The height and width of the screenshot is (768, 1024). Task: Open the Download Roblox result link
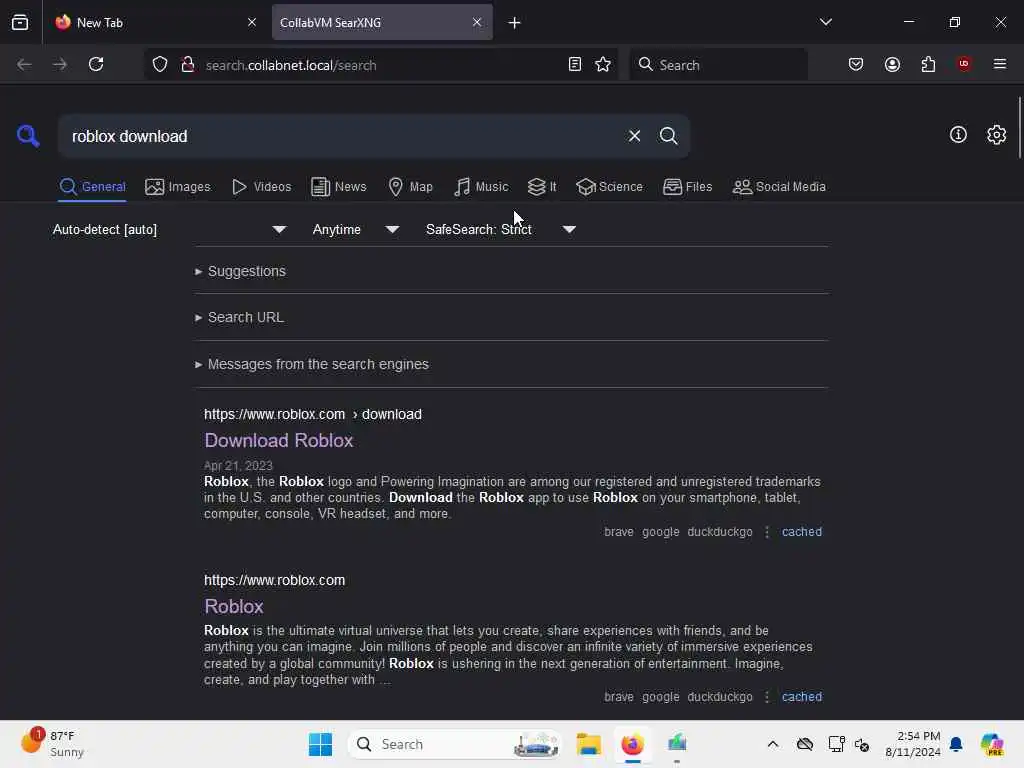tap(279, 441)
